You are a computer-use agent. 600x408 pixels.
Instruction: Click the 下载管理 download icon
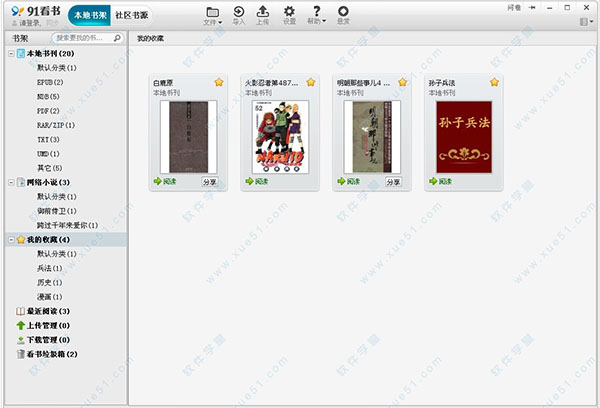point(20,340)
